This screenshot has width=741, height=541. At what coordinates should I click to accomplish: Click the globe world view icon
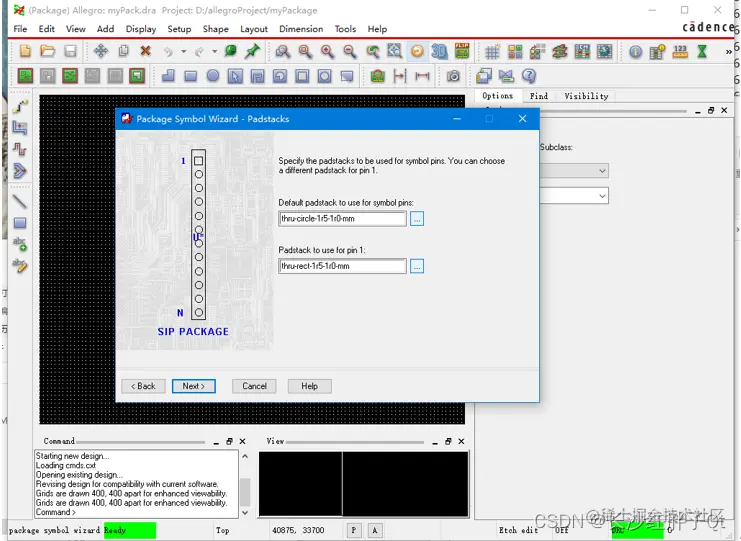(604, 51)
